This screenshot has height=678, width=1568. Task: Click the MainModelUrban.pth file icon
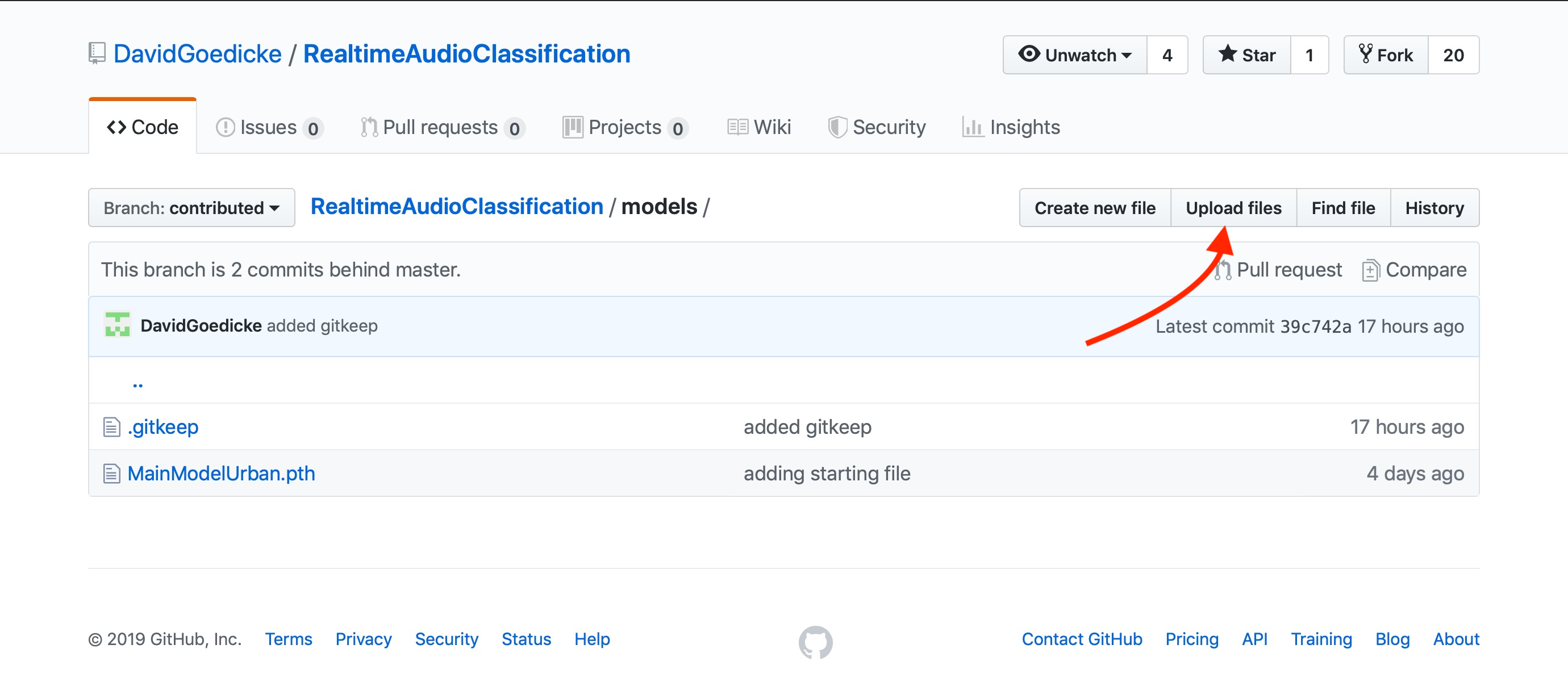(x=111, y=473)
